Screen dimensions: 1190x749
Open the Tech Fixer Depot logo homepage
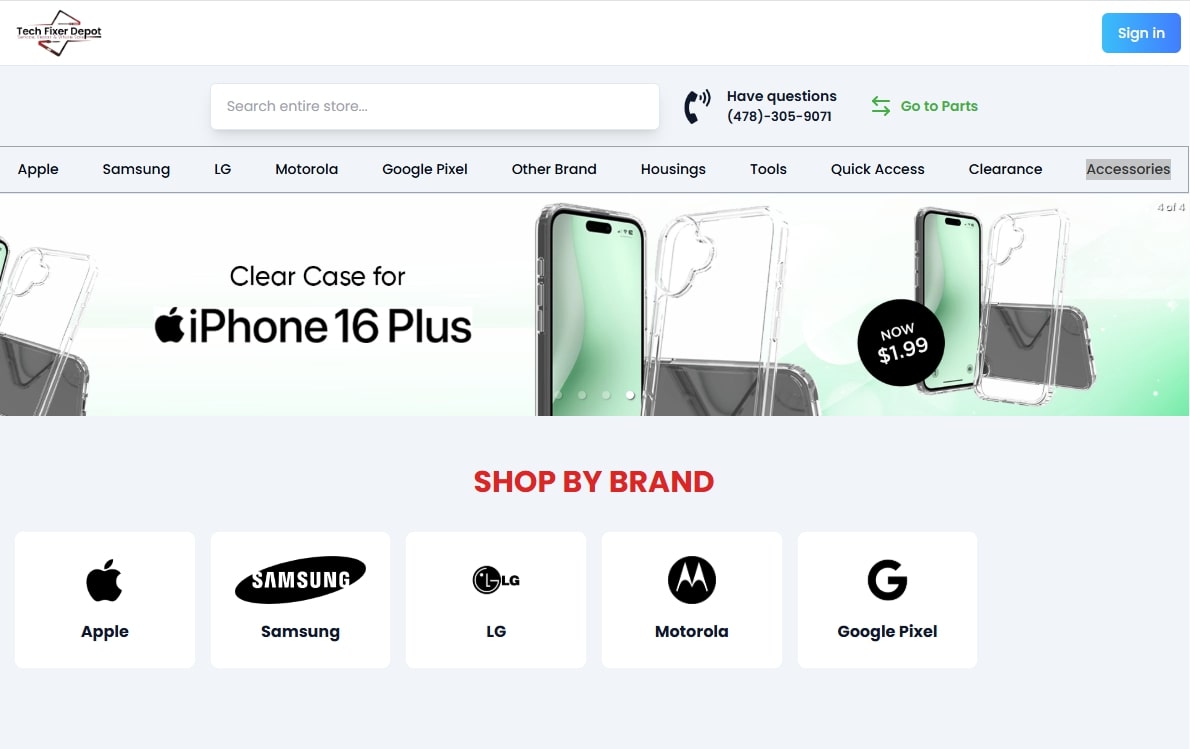59,33
